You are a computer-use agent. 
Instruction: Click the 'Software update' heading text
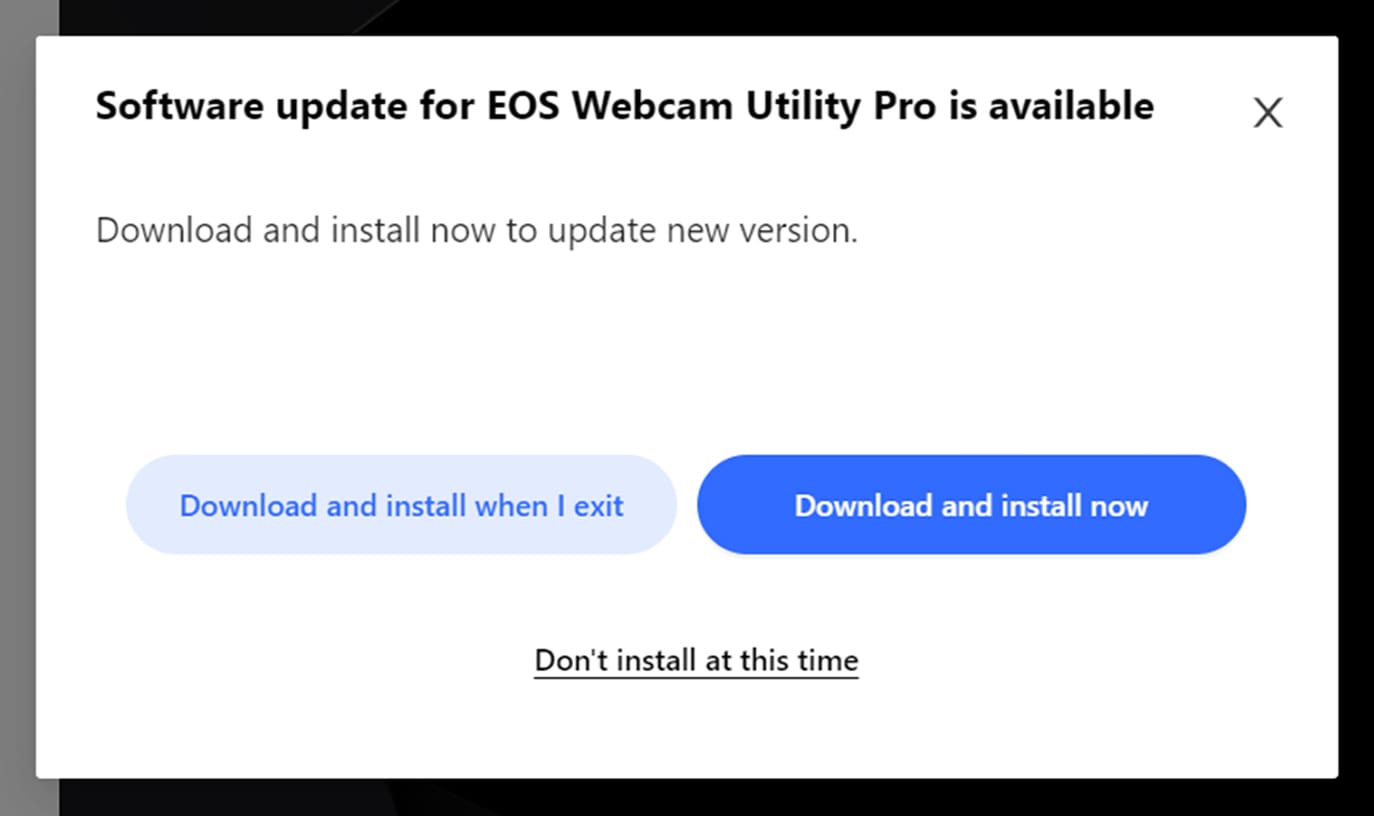click(x=624, y=105)
